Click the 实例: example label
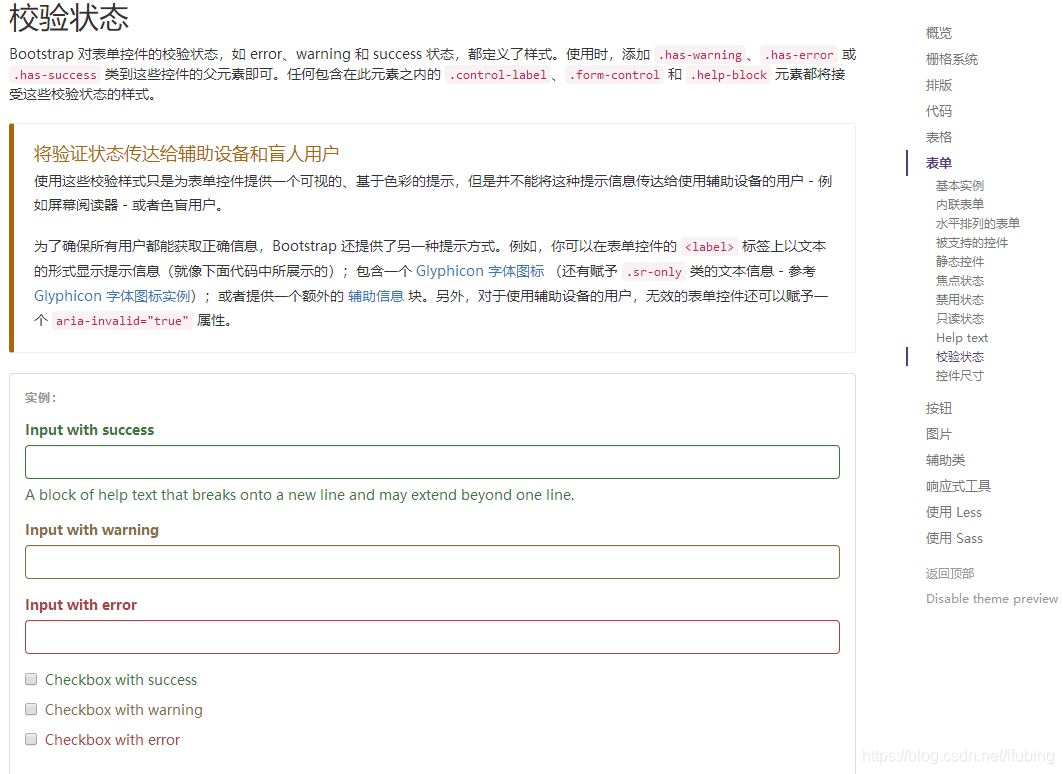Viewport: 1063px width, 774px height. (41, 398)
